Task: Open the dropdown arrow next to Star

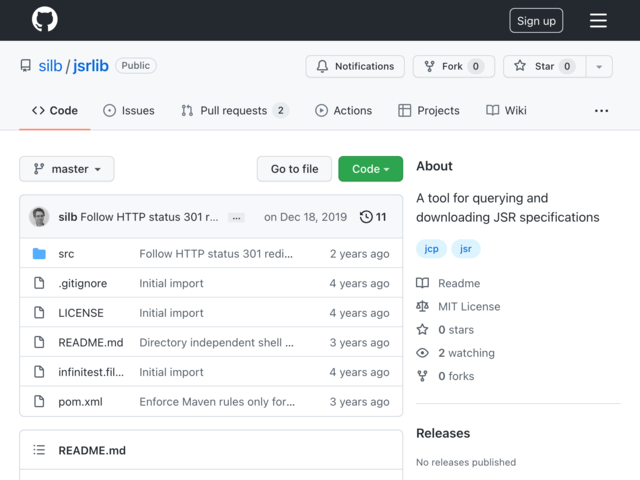Action: (599, 66)
